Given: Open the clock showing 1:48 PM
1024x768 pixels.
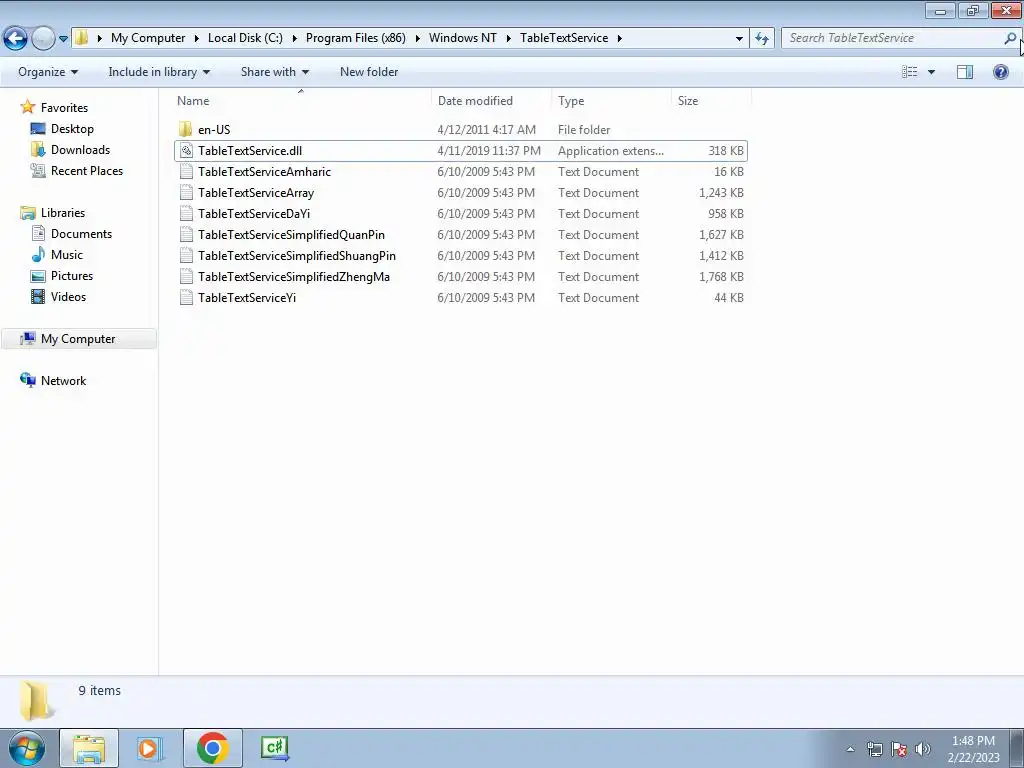Looking at the screenshot, I should point(973,749).
